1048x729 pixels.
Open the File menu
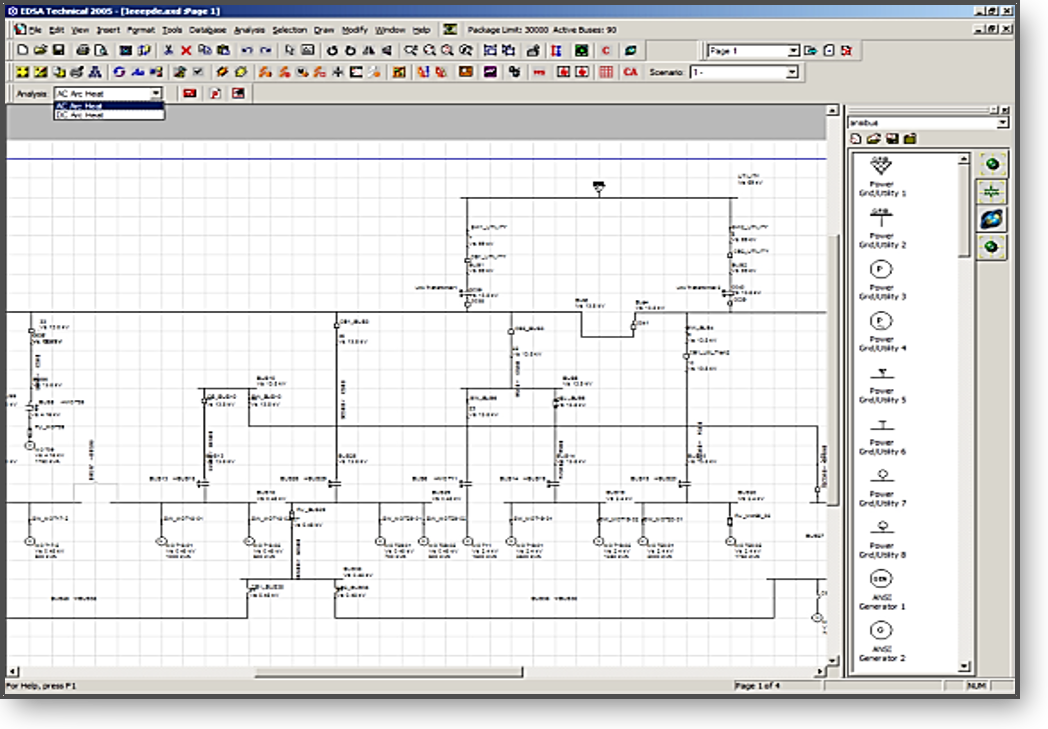coord(35,30)
